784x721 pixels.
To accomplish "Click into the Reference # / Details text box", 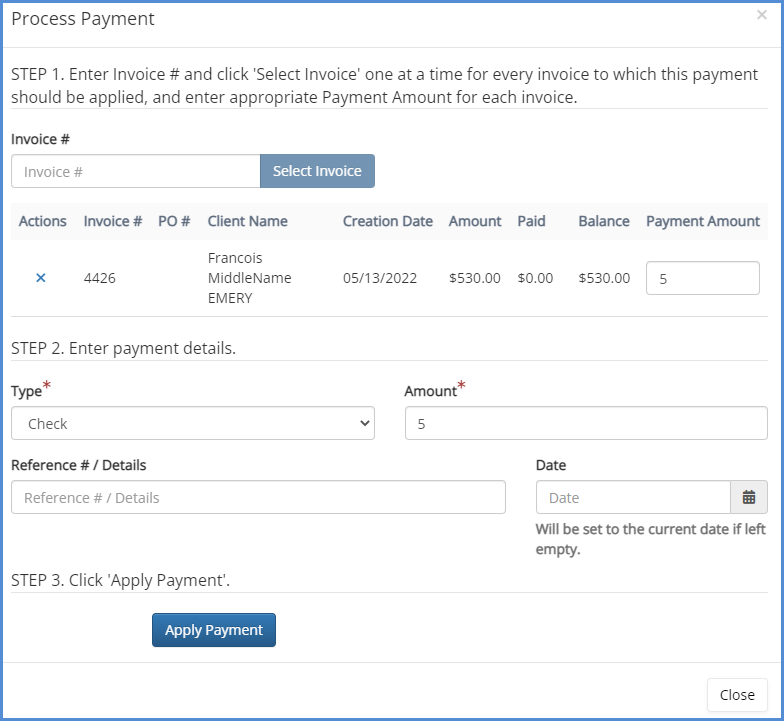I will tap(258, 497).
